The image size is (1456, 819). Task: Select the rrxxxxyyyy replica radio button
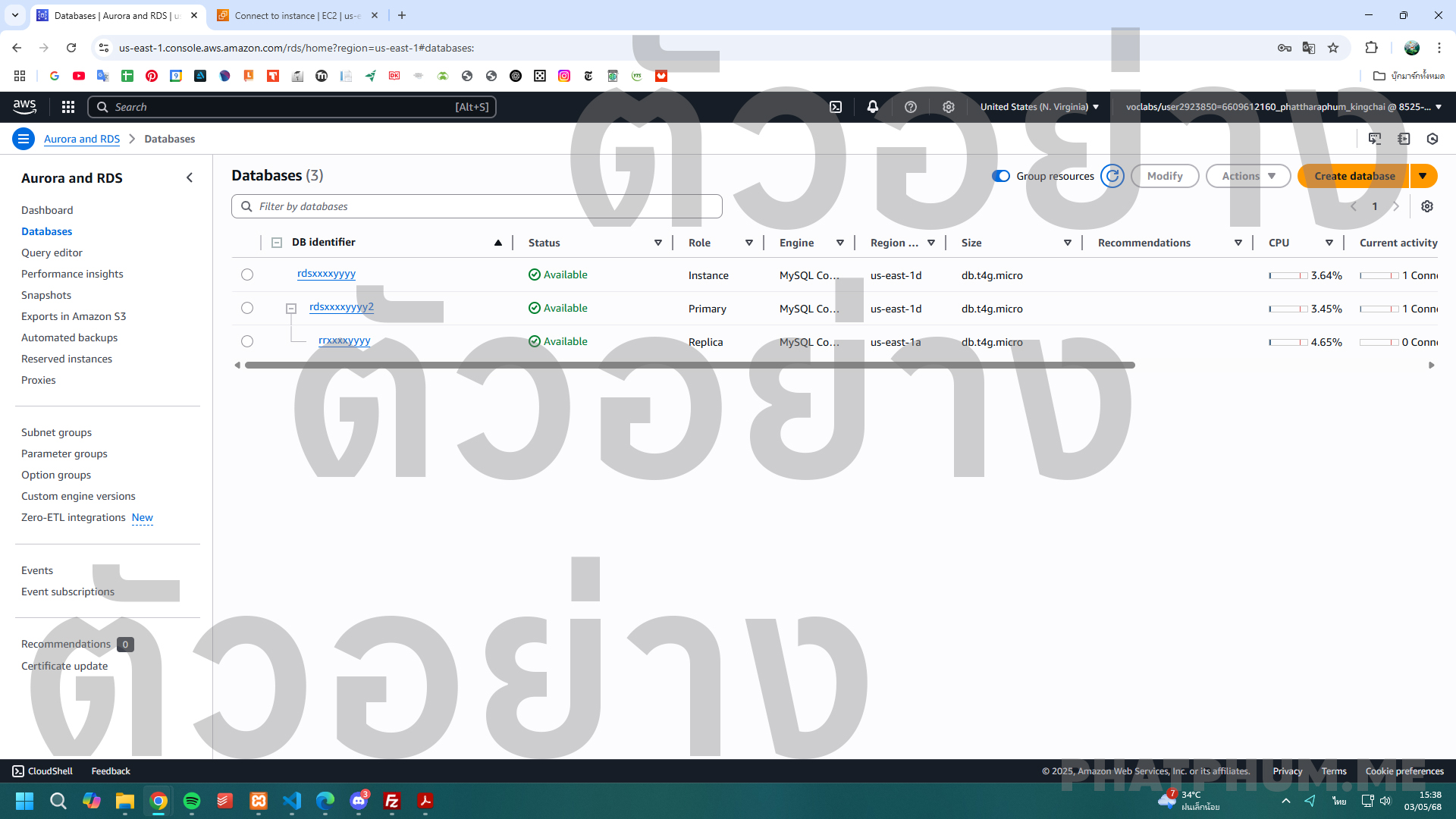click(247, 341)
